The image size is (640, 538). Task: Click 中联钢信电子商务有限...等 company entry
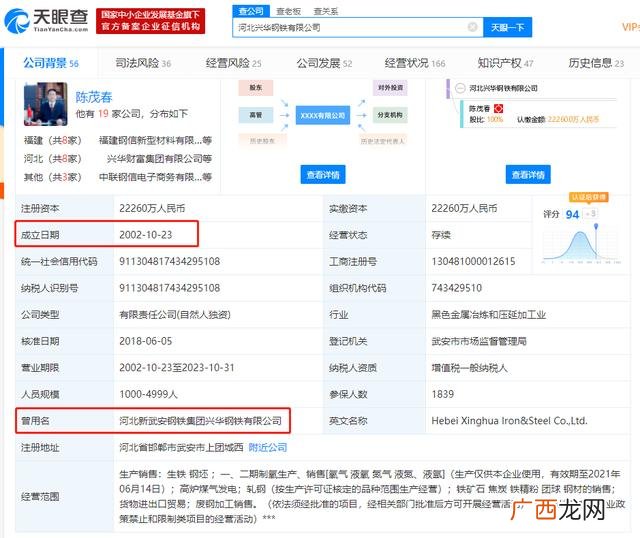pyautogui.click(x=155, y=177)
